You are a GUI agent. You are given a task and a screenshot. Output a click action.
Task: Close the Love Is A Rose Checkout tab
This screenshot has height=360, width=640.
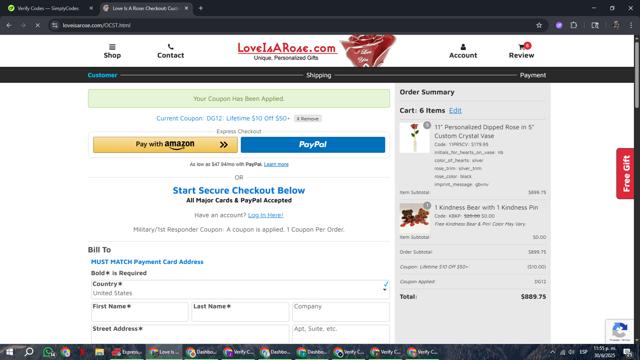pos(187,8)
